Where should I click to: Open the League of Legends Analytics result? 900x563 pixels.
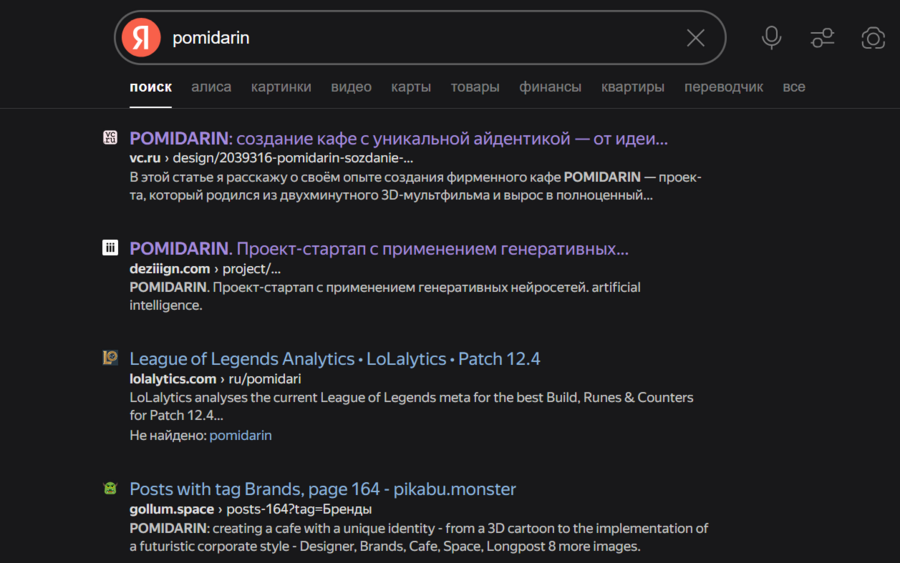[334, 359]
